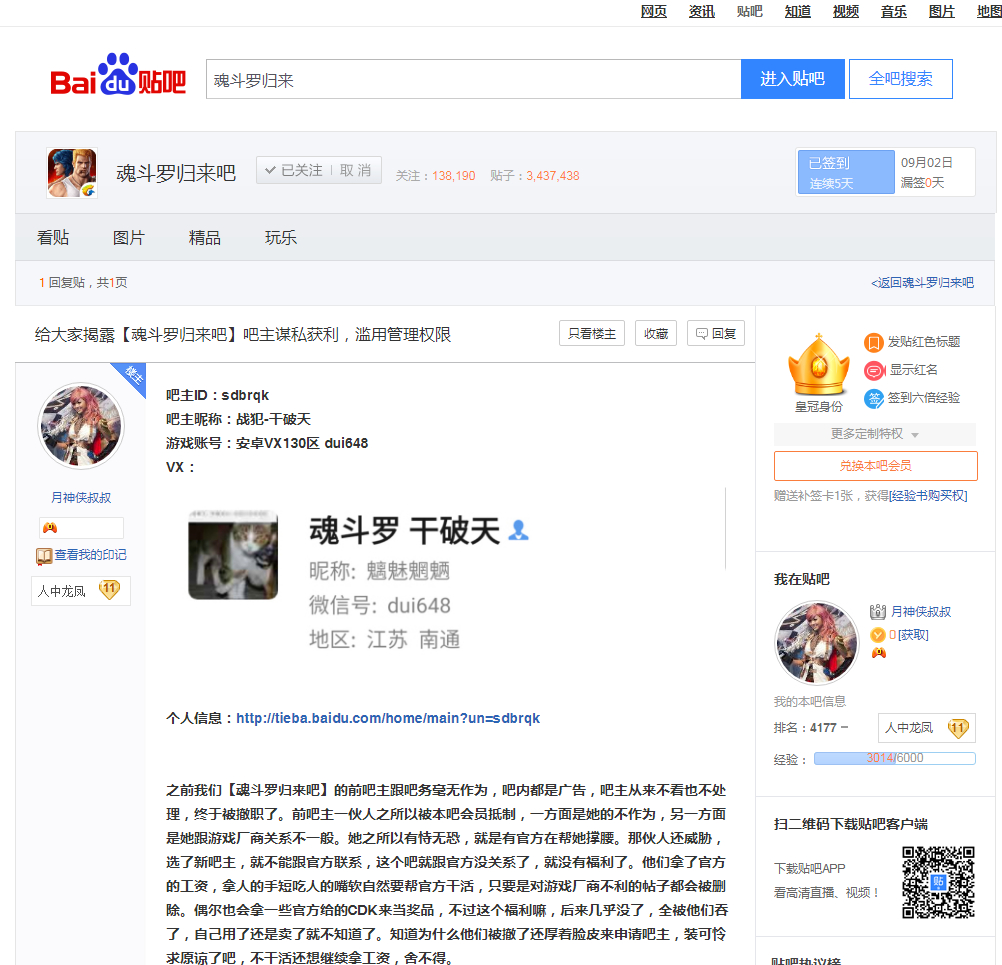Open the 返回魂斗罗归来吧 link
1002x965 pixels.
(x=922, y=282)
